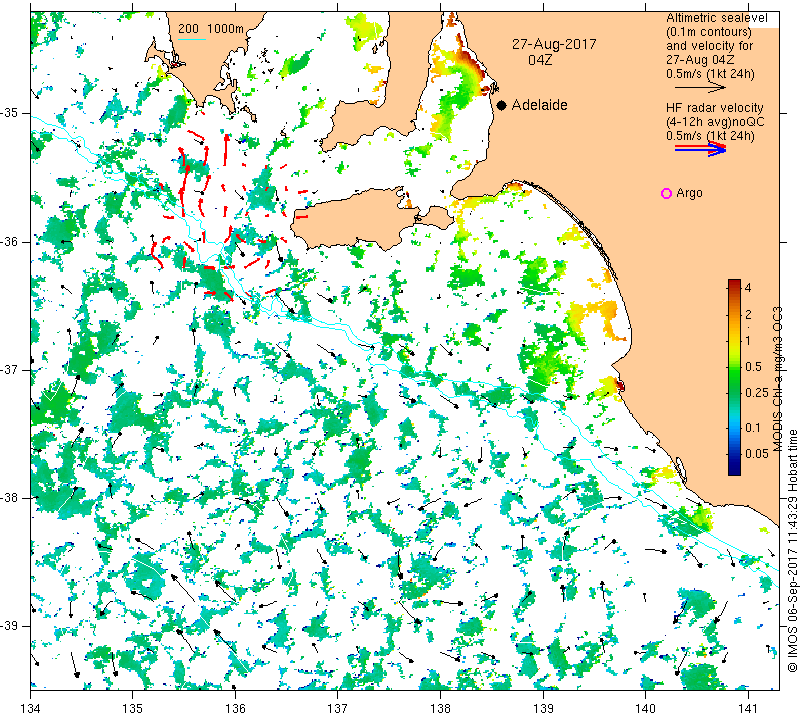Click the cyan 200 1000m contour legend line
800x720 pixels.
pos(192,39)
